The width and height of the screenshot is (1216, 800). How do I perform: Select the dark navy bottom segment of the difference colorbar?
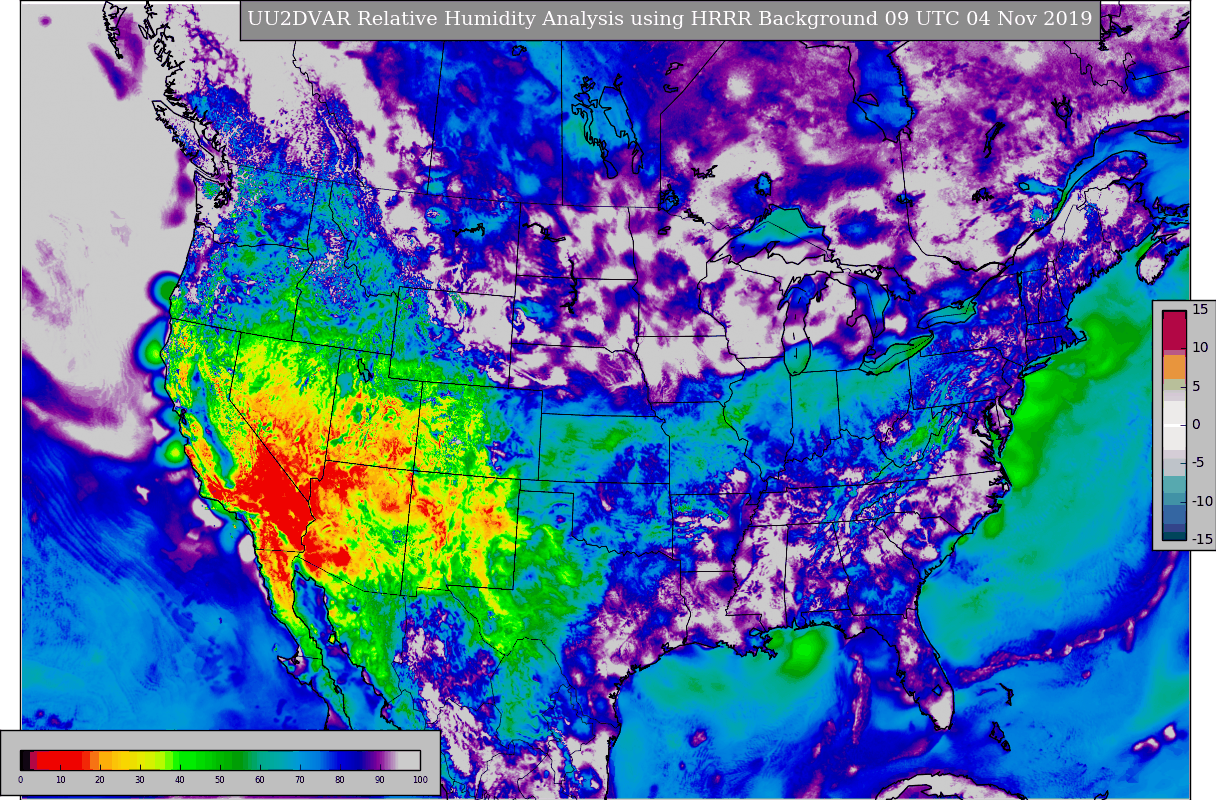1174,536
